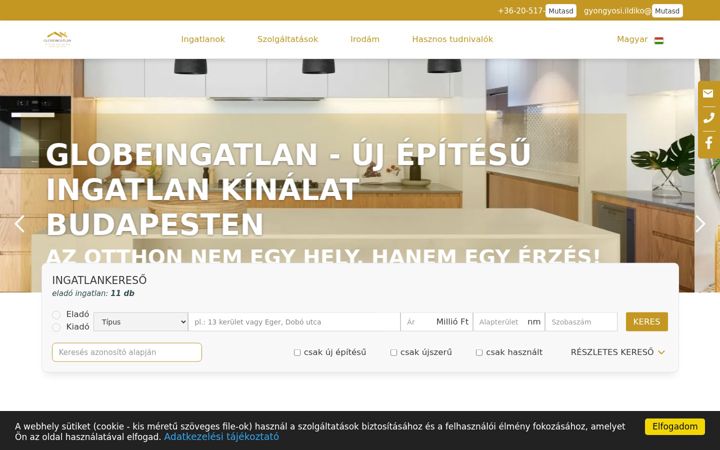Click the GlobeIngatlan logo
The height and width of the screenshot is (450, 720).
pyautogui.click(x=57, y=39)
